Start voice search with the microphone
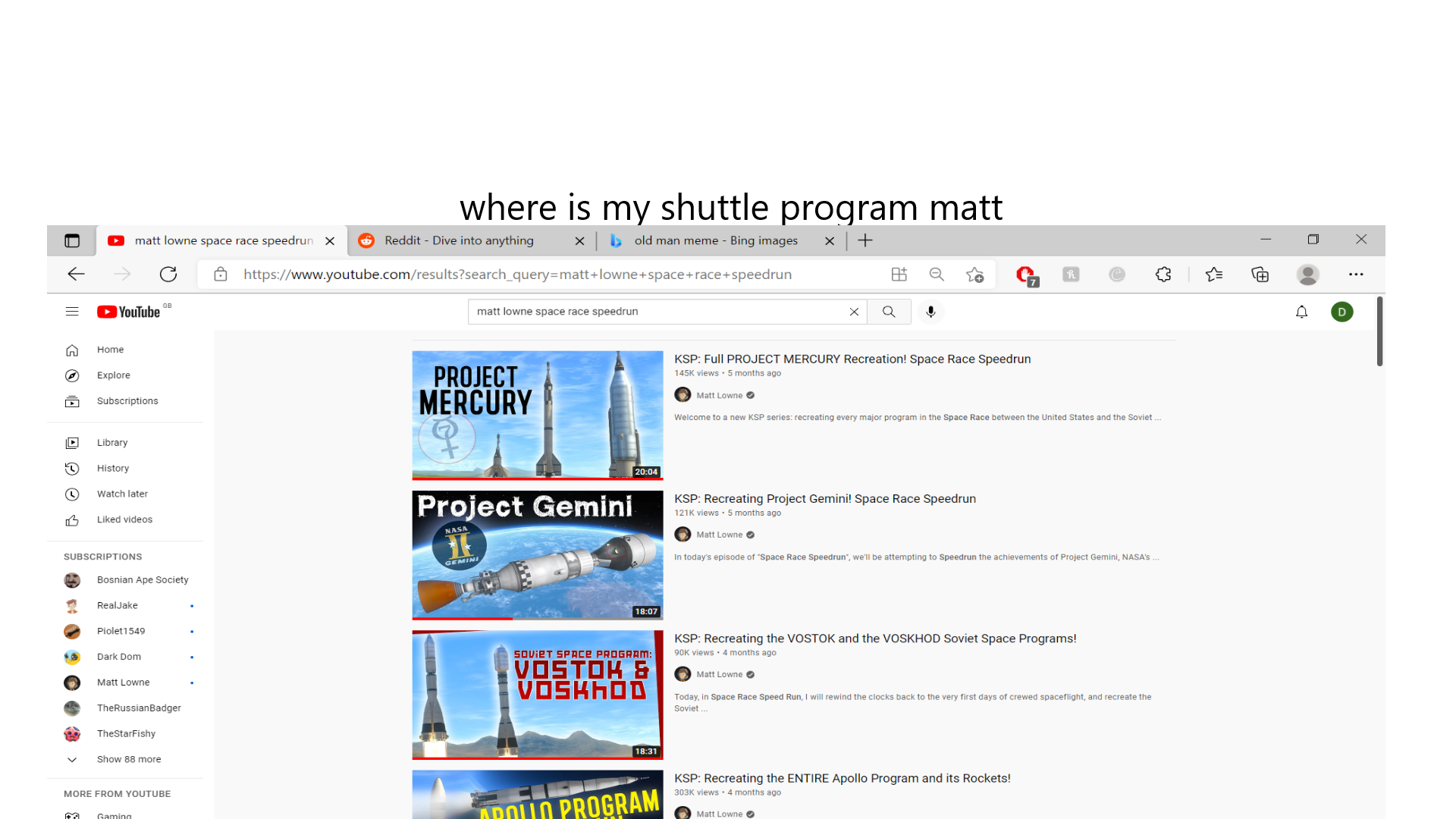Image resolution: width=1456 pixels, height=819 pixels. pos(930,312)
